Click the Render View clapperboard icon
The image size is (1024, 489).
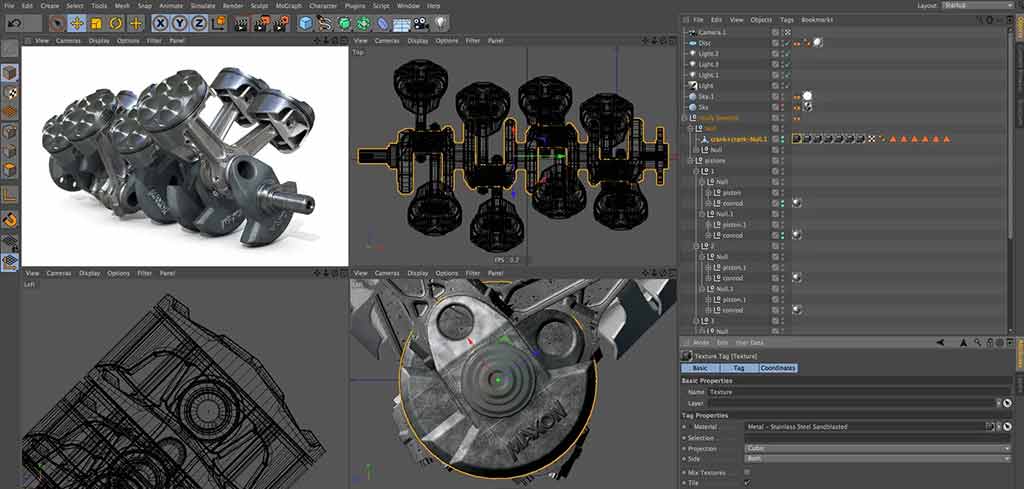coord(242,24)
